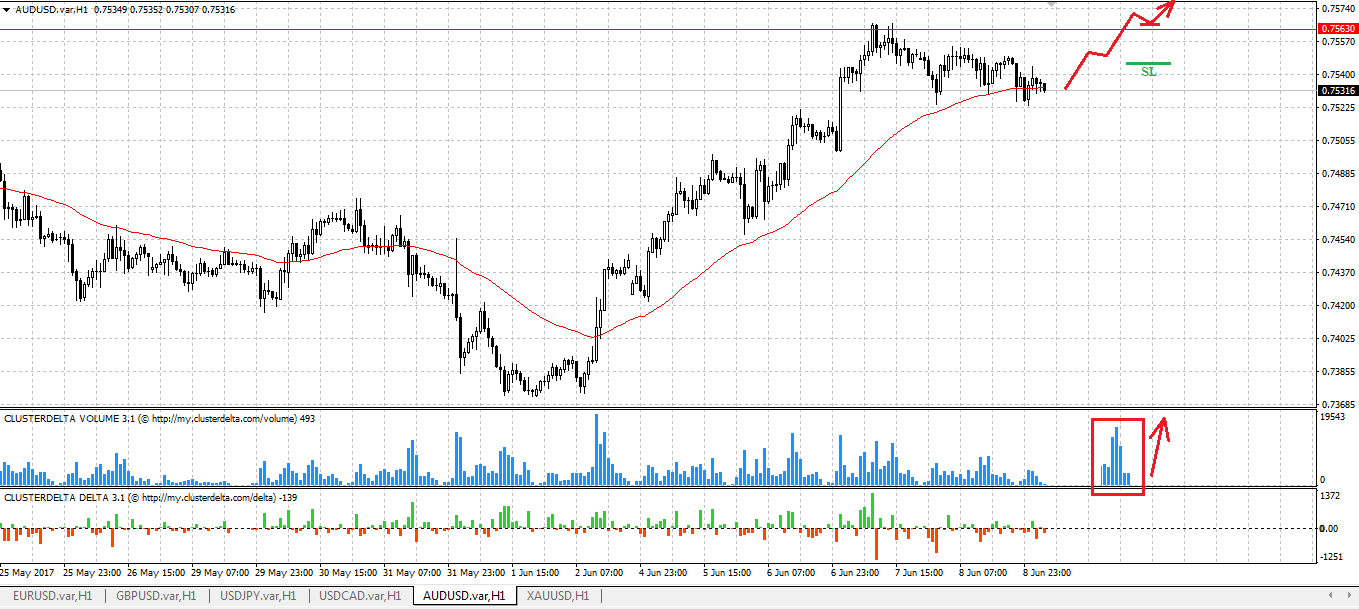Click the 29 May 07:00 time label

[x=218, y=574]
